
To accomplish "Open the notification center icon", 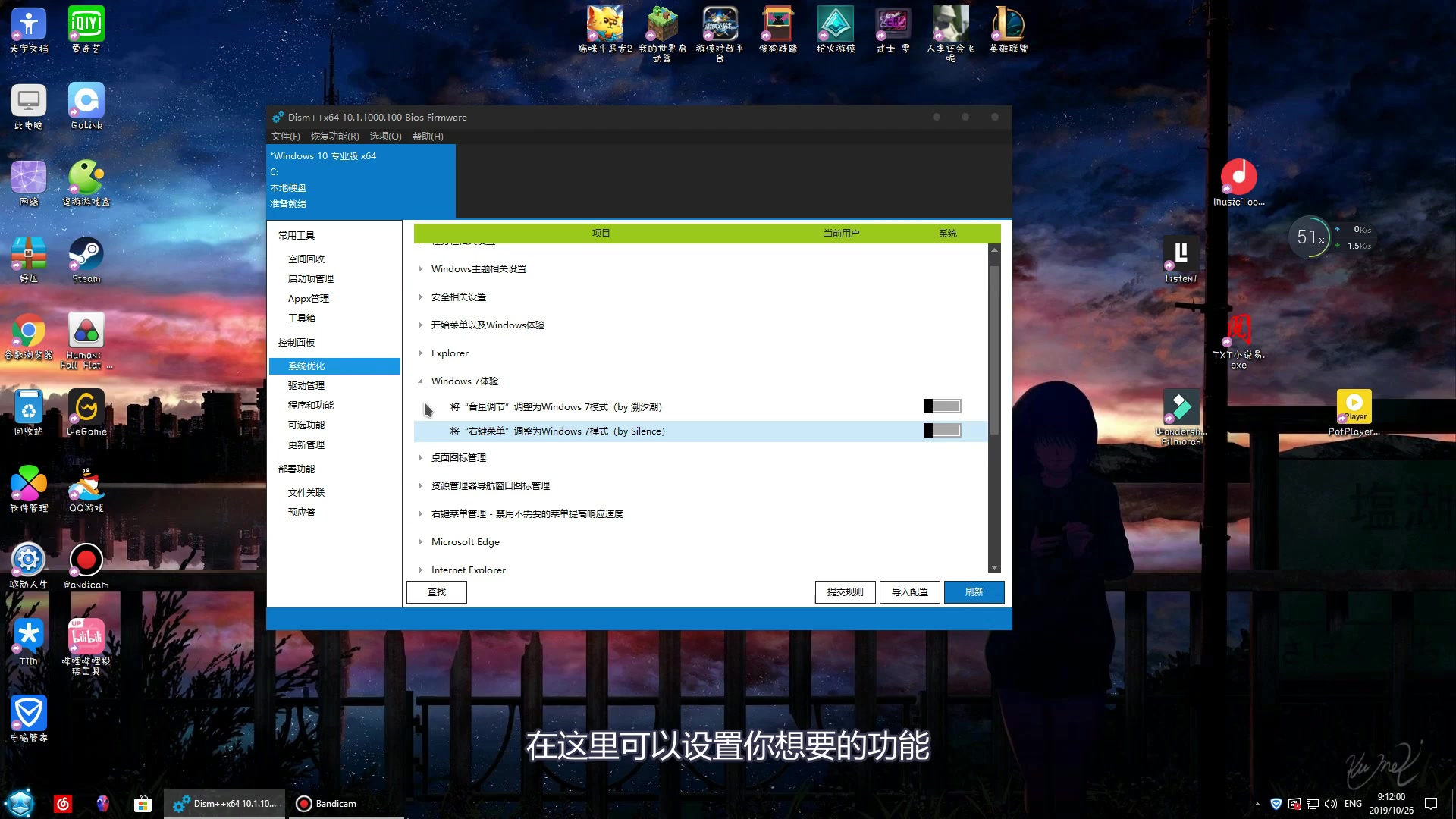I will click(x=1431, y=804).
